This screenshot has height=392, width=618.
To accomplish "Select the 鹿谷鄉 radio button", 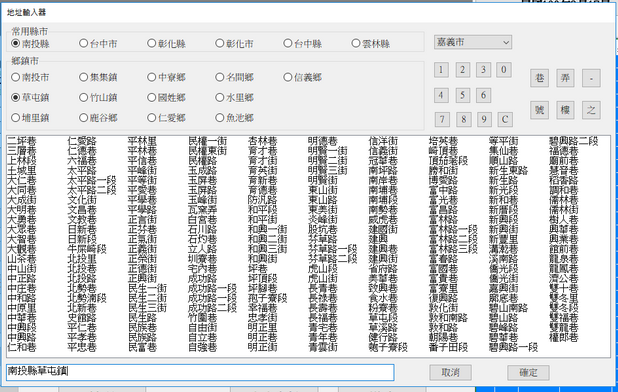I will [x=98, y=117].
